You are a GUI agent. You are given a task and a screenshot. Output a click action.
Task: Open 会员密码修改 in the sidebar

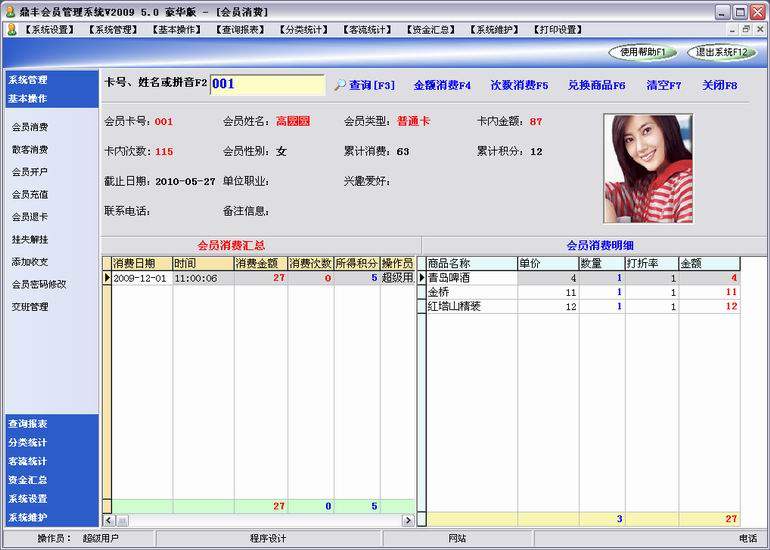tap(39, 284)
